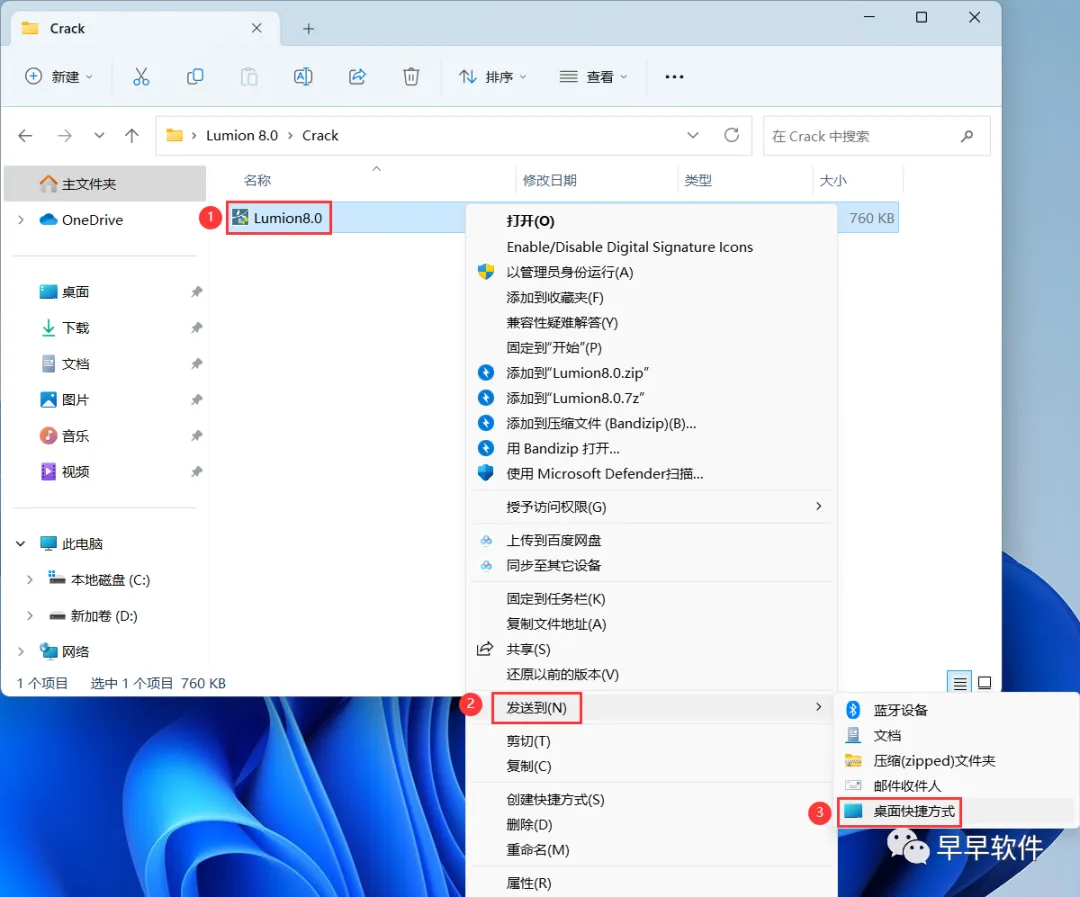Click the search magnifier icon

pyautogui.click(x=967, y=136)
